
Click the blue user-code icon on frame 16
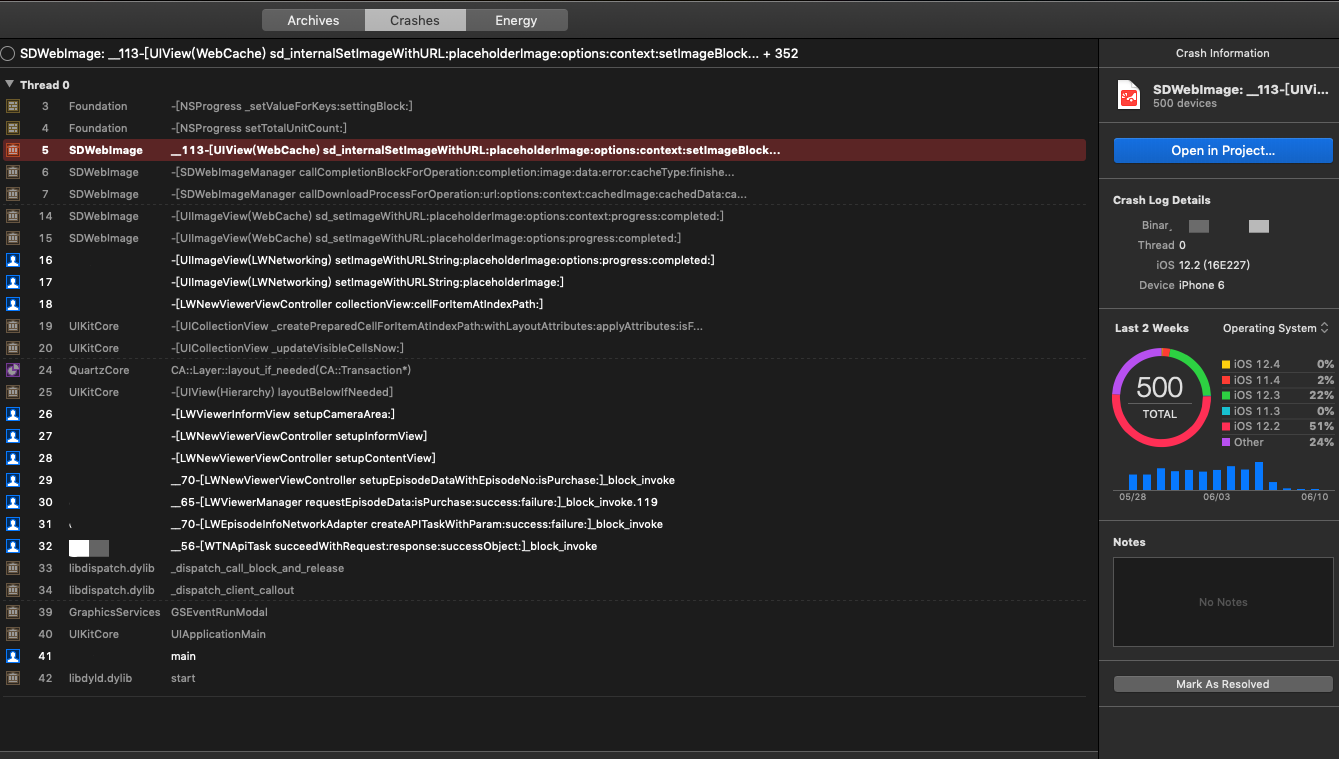pyautogui.click(x=13, y=260)
